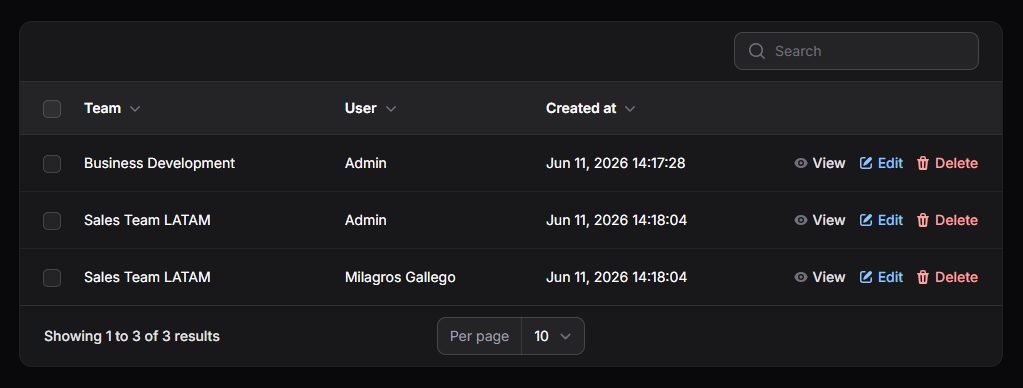View the Milagros Gallego record

(x=819, y=277)
